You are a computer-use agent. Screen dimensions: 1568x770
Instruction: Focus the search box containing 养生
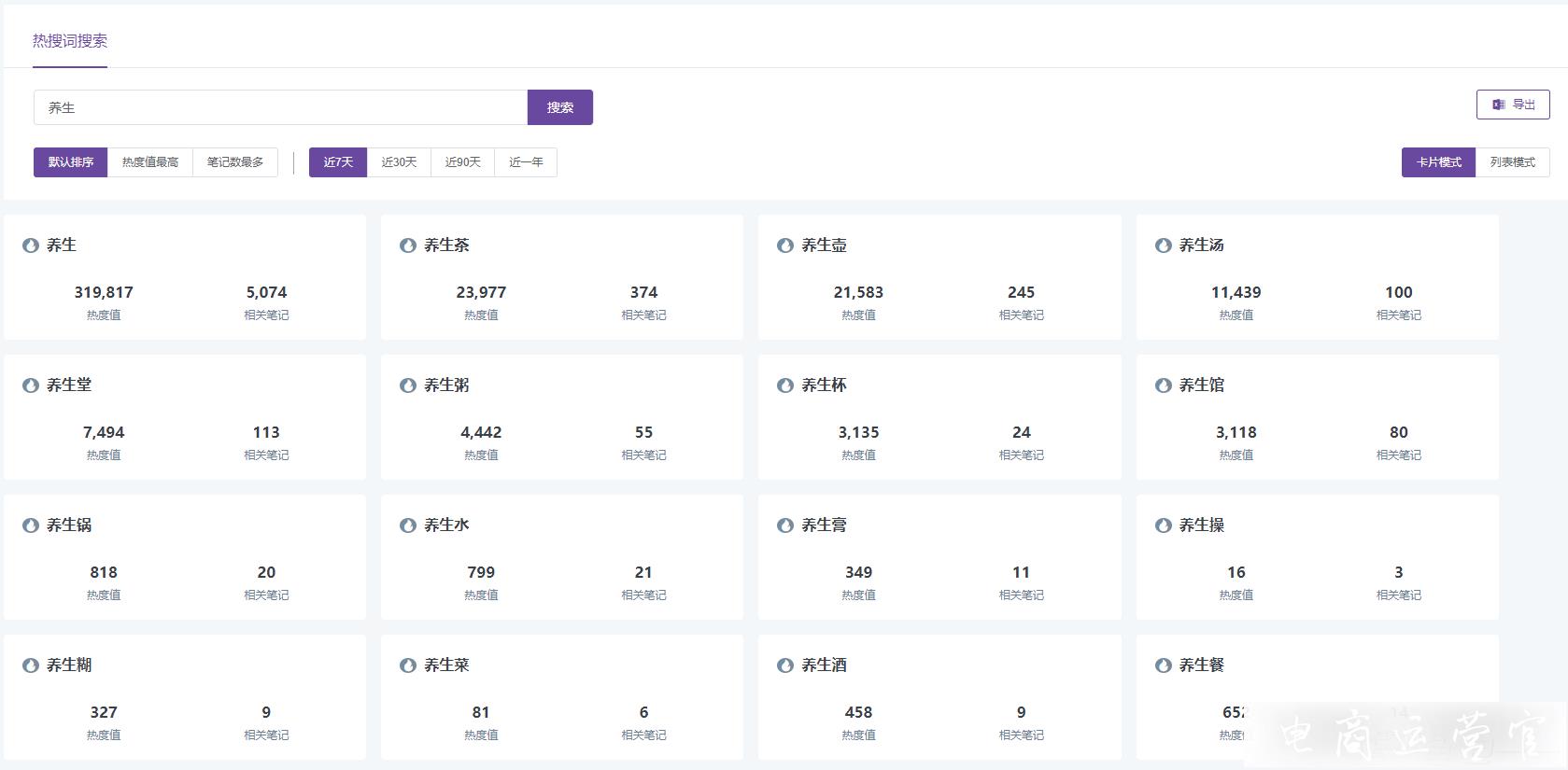(280, 107)
